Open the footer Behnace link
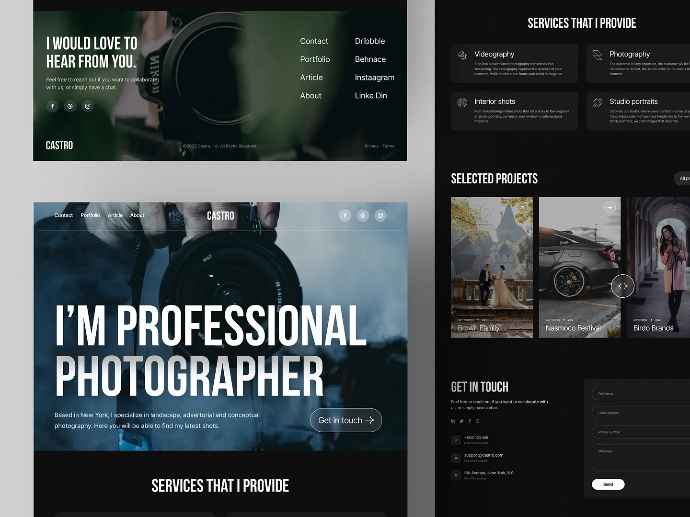The image size is (690, 517). tap(371, 59)
